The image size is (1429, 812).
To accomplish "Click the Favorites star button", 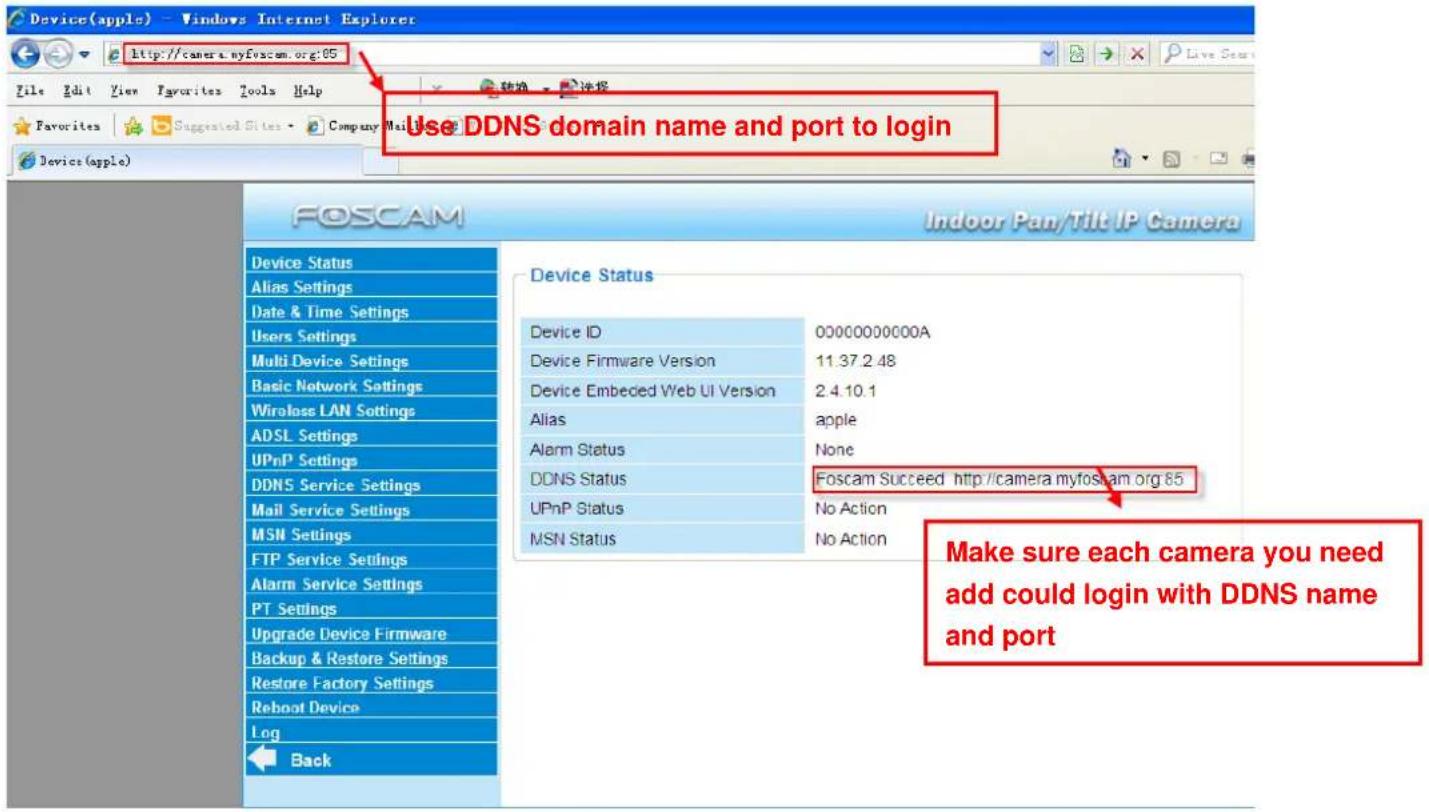I will (58, 126).
